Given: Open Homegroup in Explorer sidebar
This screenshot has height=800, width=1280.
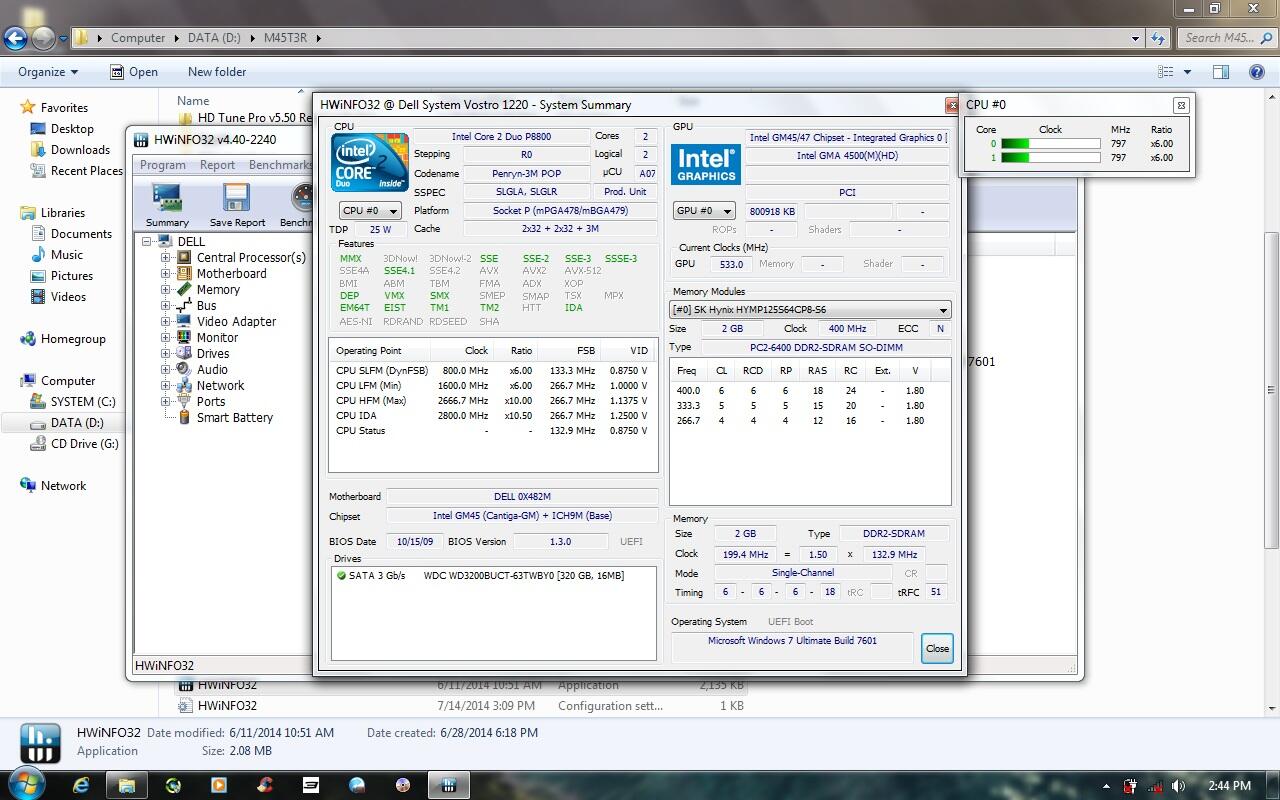Looking at the screenshot, I should pyautogui.click(x=73, y=339).
